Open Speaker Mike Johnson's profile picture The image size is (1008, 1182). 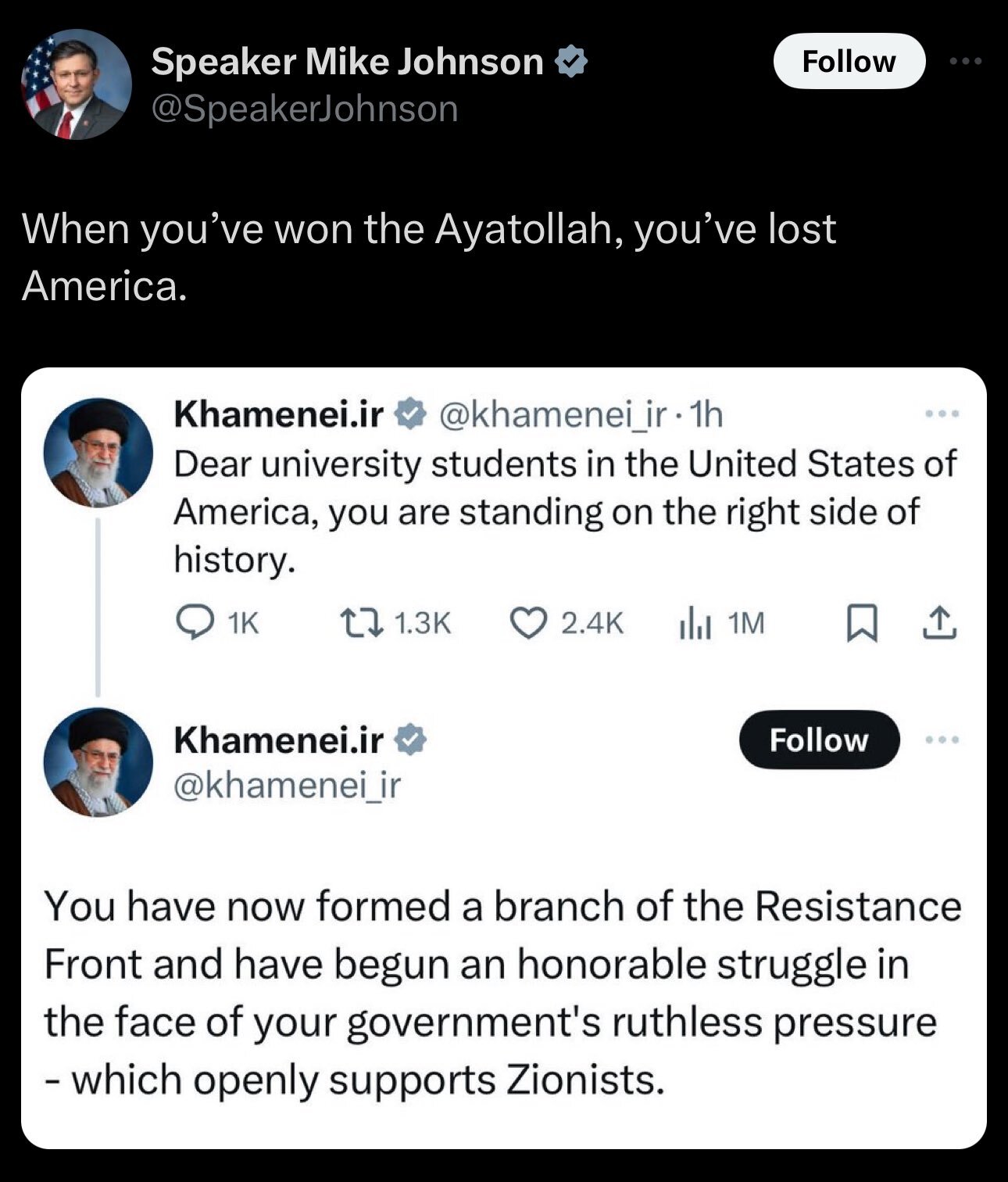point(77,84)
